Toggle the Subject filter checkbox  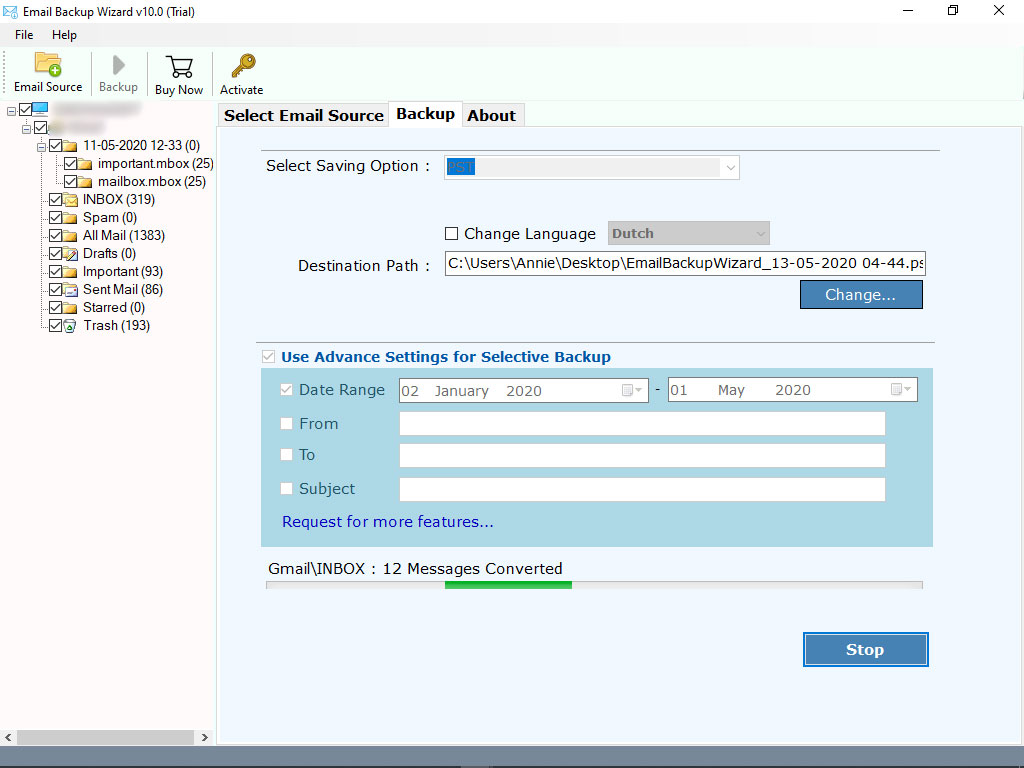coord(287,489)
